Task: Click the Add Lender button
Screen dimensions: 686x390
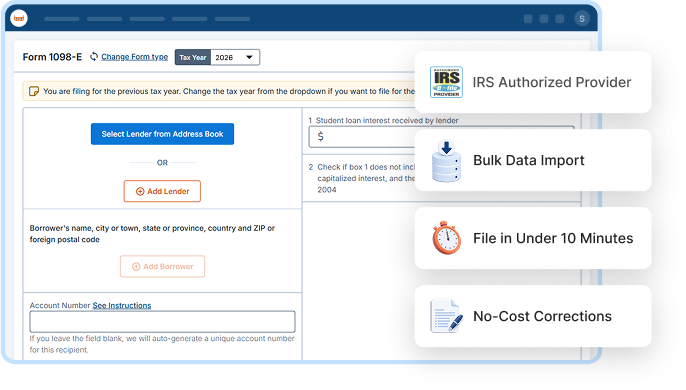Action: coord(162,191)
